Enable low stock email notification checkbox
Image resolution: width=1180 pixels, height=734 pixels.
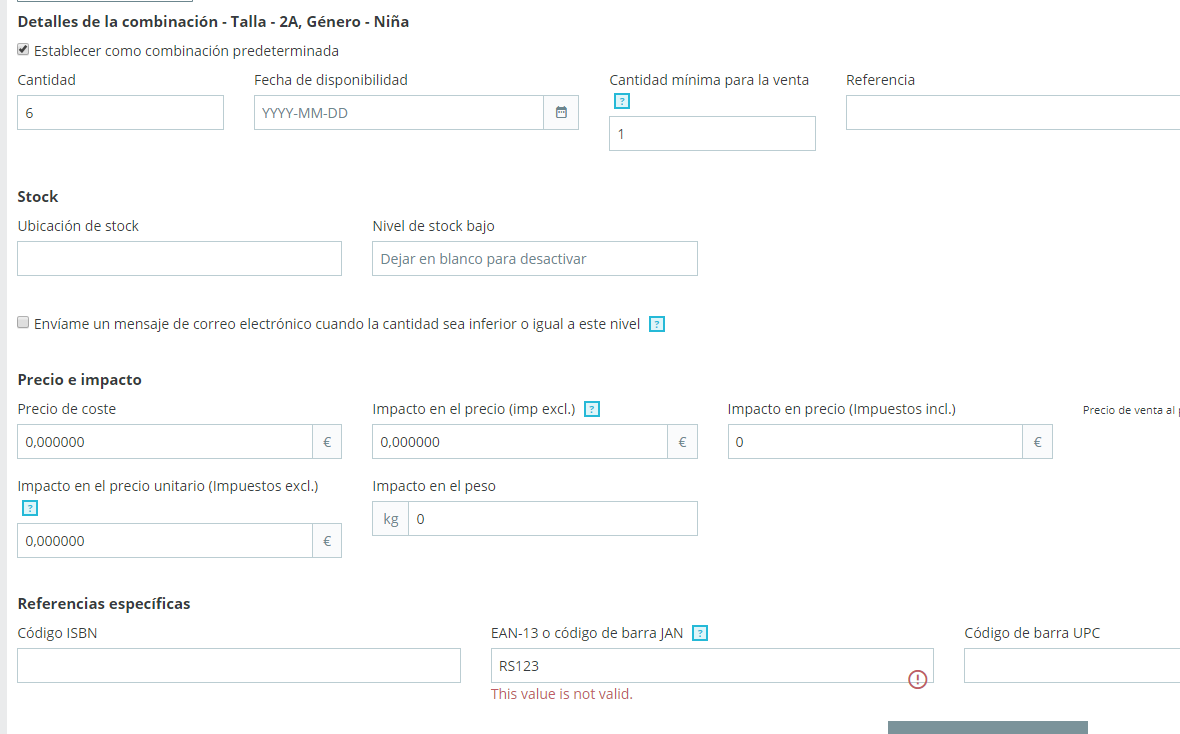23,323
